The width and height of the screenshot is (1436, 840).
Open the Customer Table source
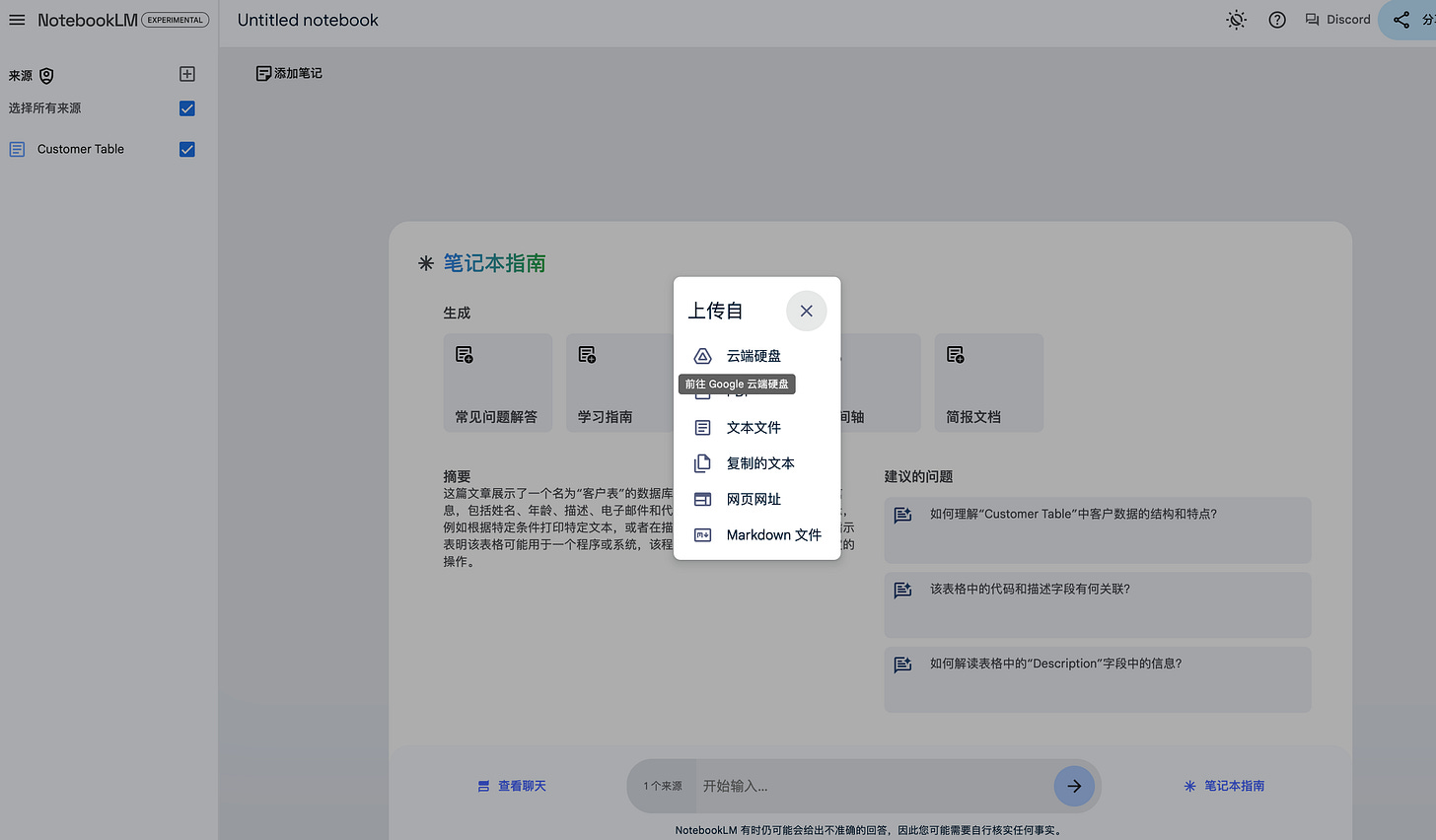coord(81,149)
